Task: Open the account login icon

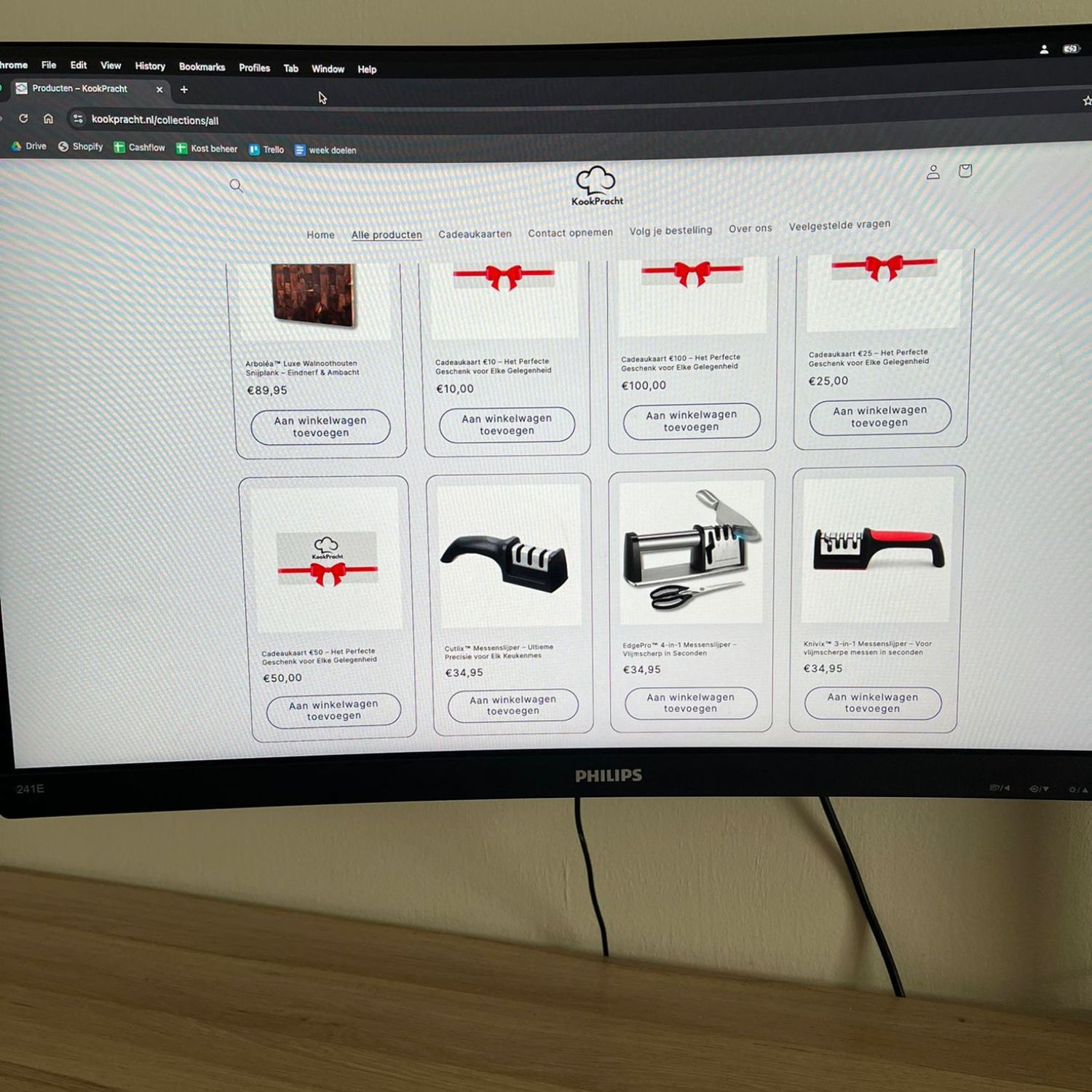Action: point(933,172)
